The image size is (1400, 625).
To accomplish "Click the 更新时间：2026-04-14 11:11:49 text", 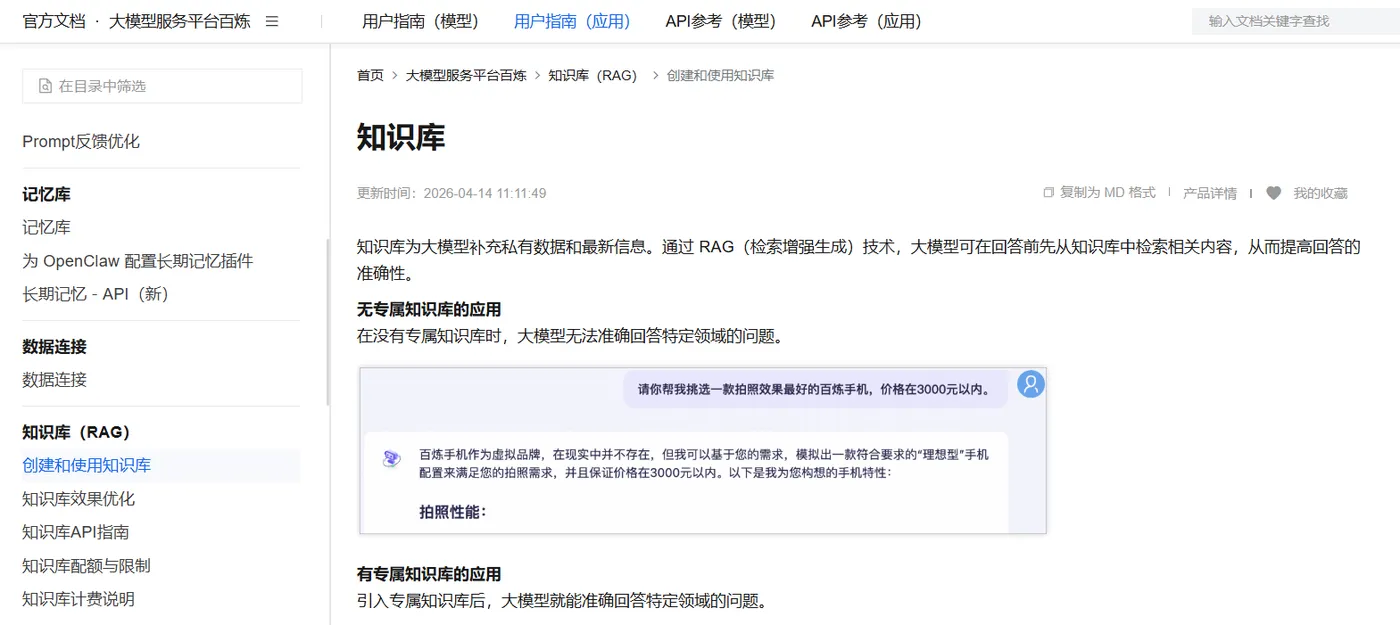I will pos(451,193).
